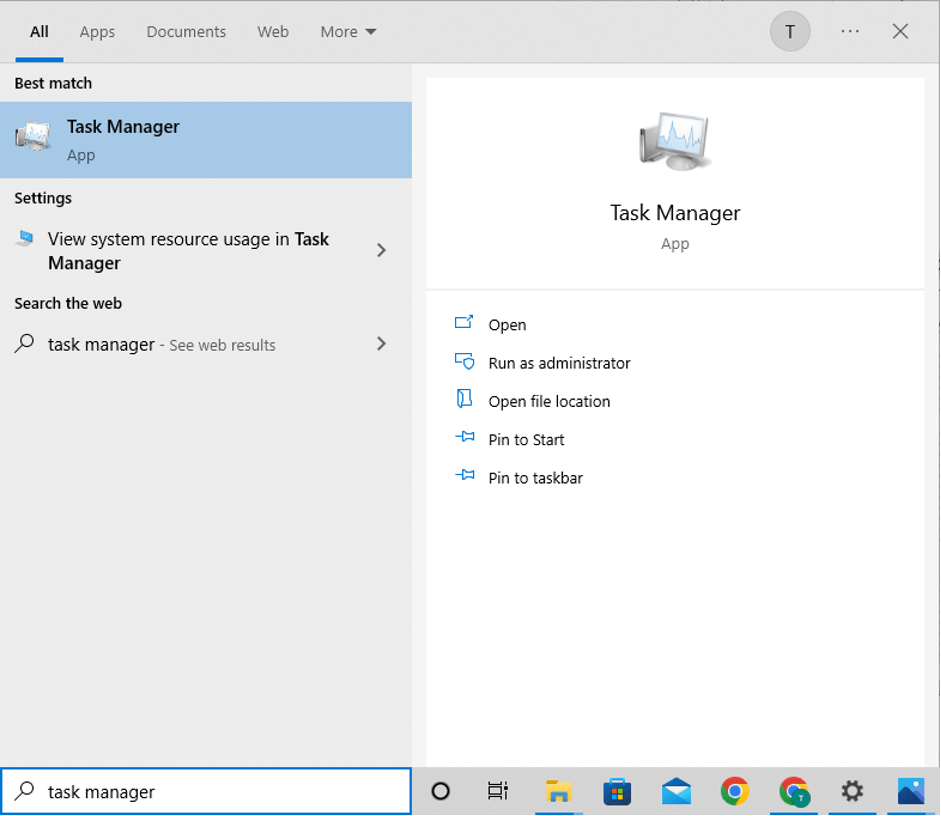Click the search box magnifier icon
941x816 pixels.
tap(24, 791)
